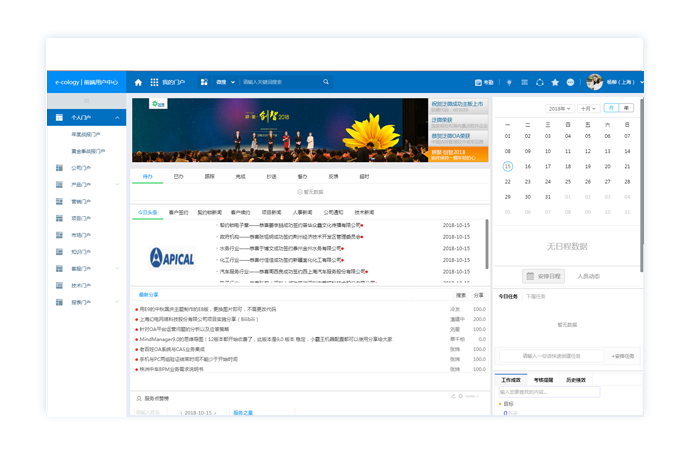Switch calendar to year view 年
This screenshot has width=690, height=450.
click(x=626, y=108)
